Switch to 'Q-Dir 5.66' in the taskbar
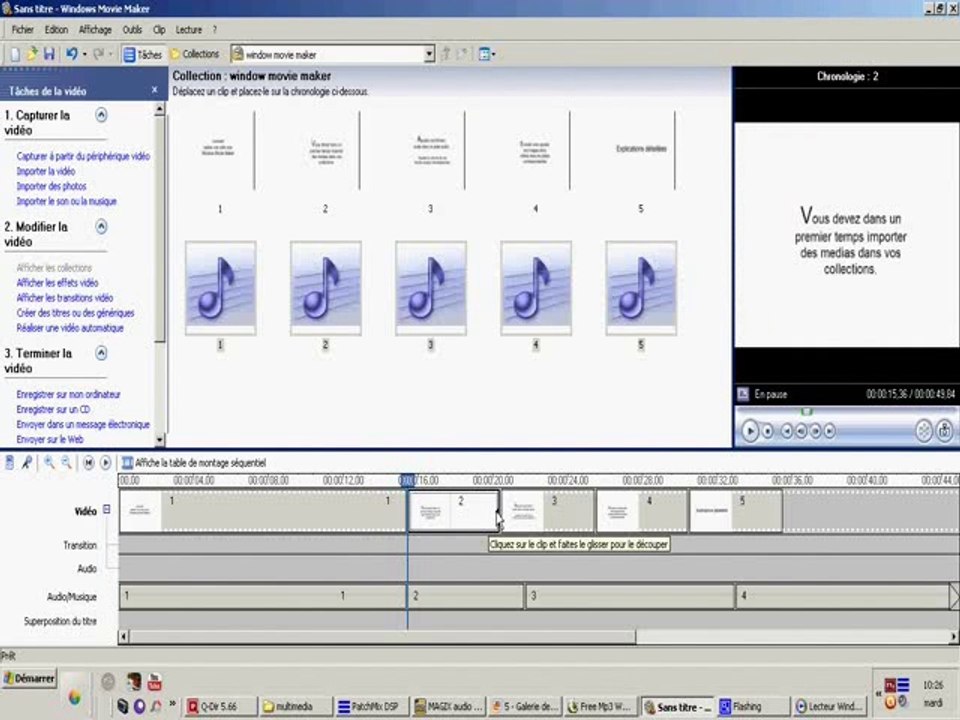This screenshot has width=960, height=720. tap(220, 707)
